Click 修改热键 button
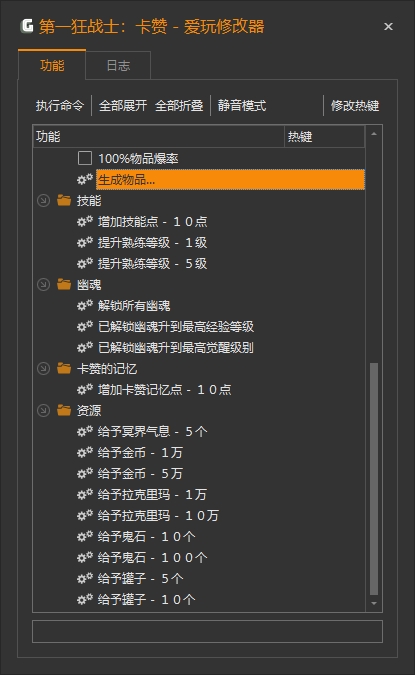This screenshot has width=415, height=675. [355, 105]
